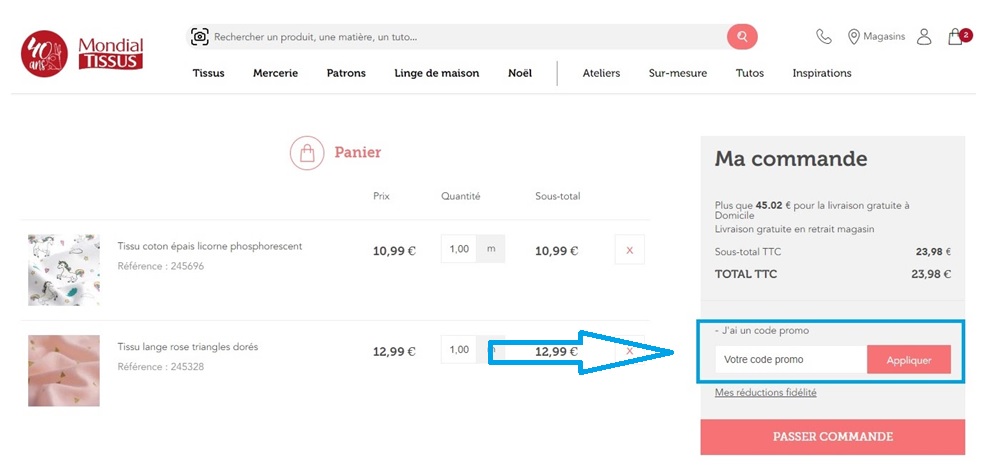Viewport: 989px width, 465px height.
Task: Open Tissu coton épais licorne phosphorescent product
Action: (x=209, y=246)
